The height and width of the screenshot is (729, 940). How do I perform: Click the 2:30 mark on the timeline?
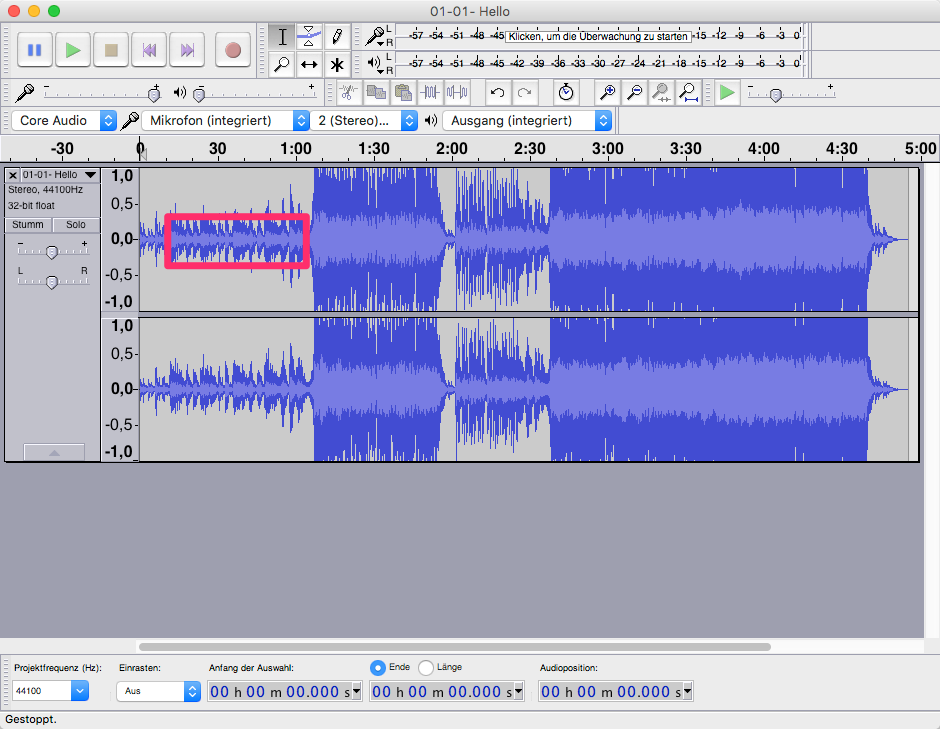coord(529,149)
